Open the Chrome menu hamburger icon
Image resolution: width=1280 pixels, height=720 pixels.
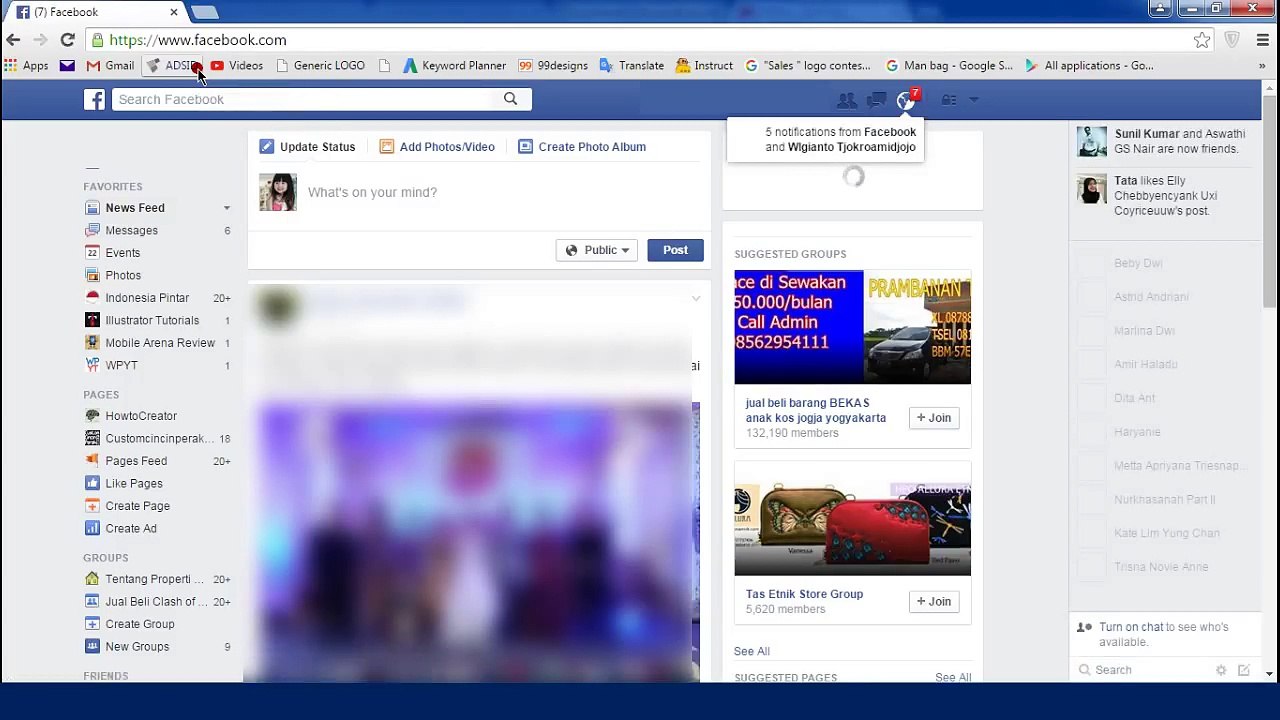pyautogui.click(x=1263, y=40)
